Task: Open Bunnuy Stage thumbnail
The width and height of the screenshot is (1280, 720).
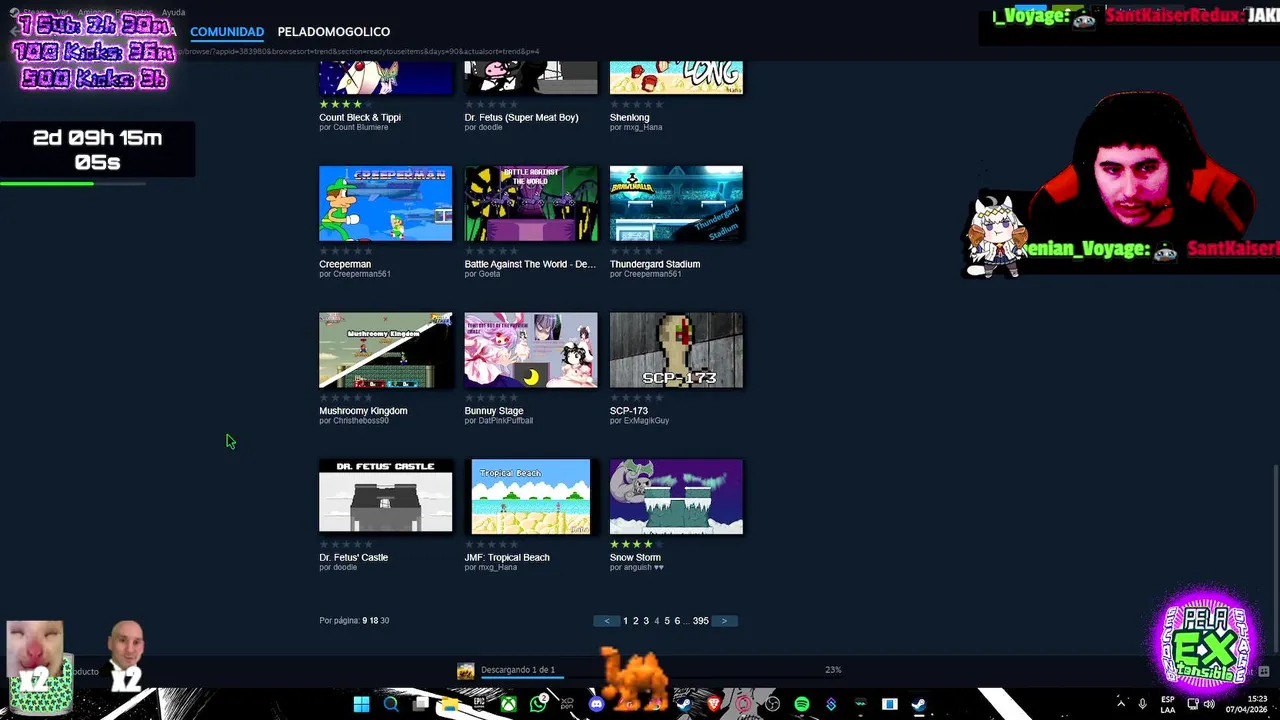Action: 531,350
